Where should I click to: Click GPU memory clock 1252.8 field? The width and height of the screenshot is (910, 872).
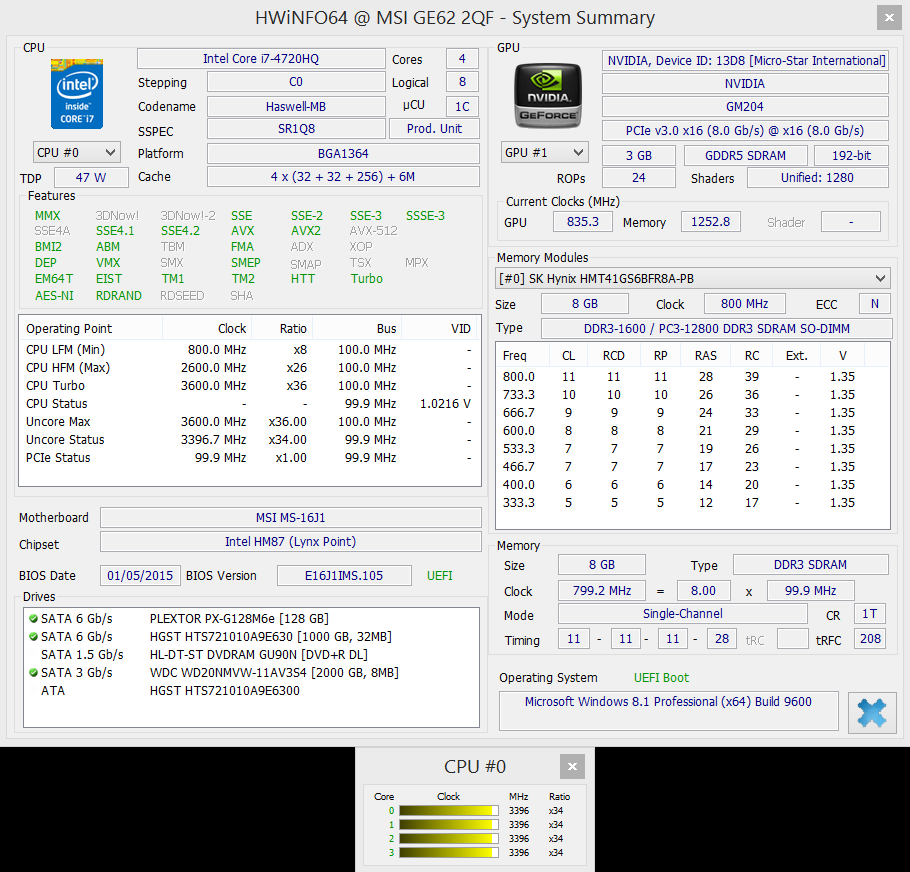point(710,222)
